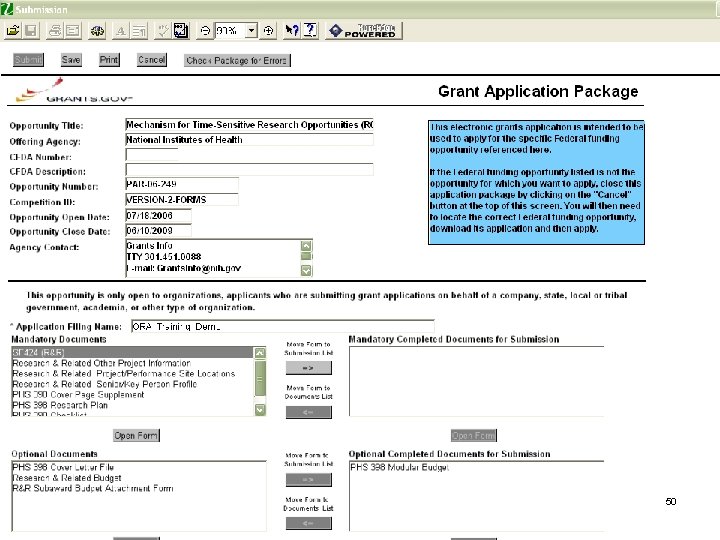Click Grants Info line in Agency Contact
This screenshot has height=540, width=720.
pyautogui.click(x=149, y=246)
